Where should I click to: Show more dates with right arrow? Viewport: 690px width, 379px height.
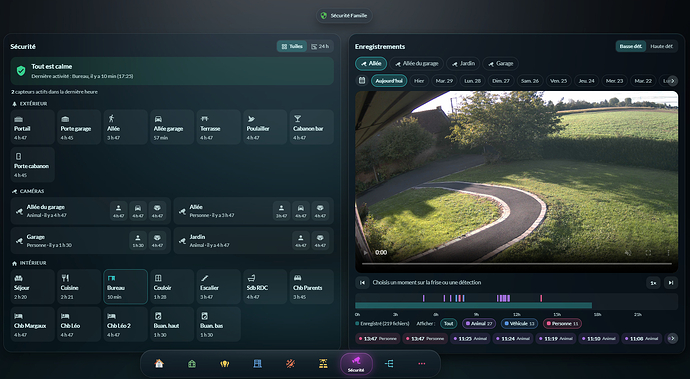tap(672, 81)
